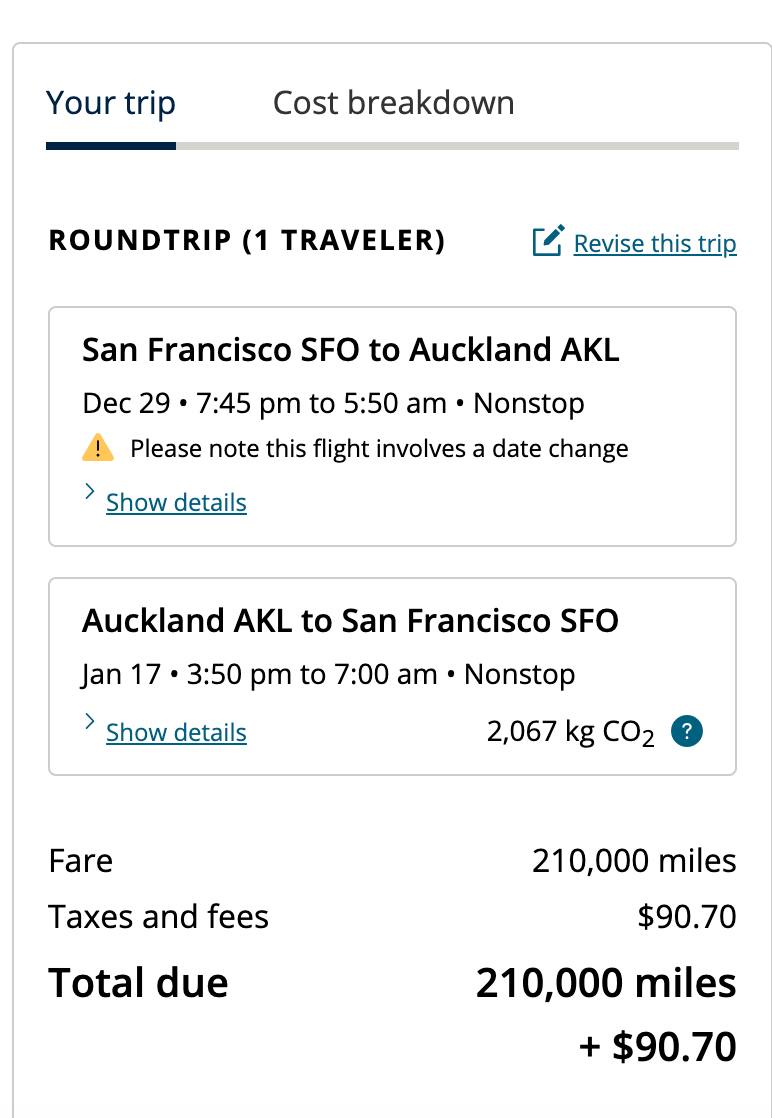Screen dimensions: 772x1118
Task: Show details for Auckland to San Francisco flight
Action: coord(176,732)
